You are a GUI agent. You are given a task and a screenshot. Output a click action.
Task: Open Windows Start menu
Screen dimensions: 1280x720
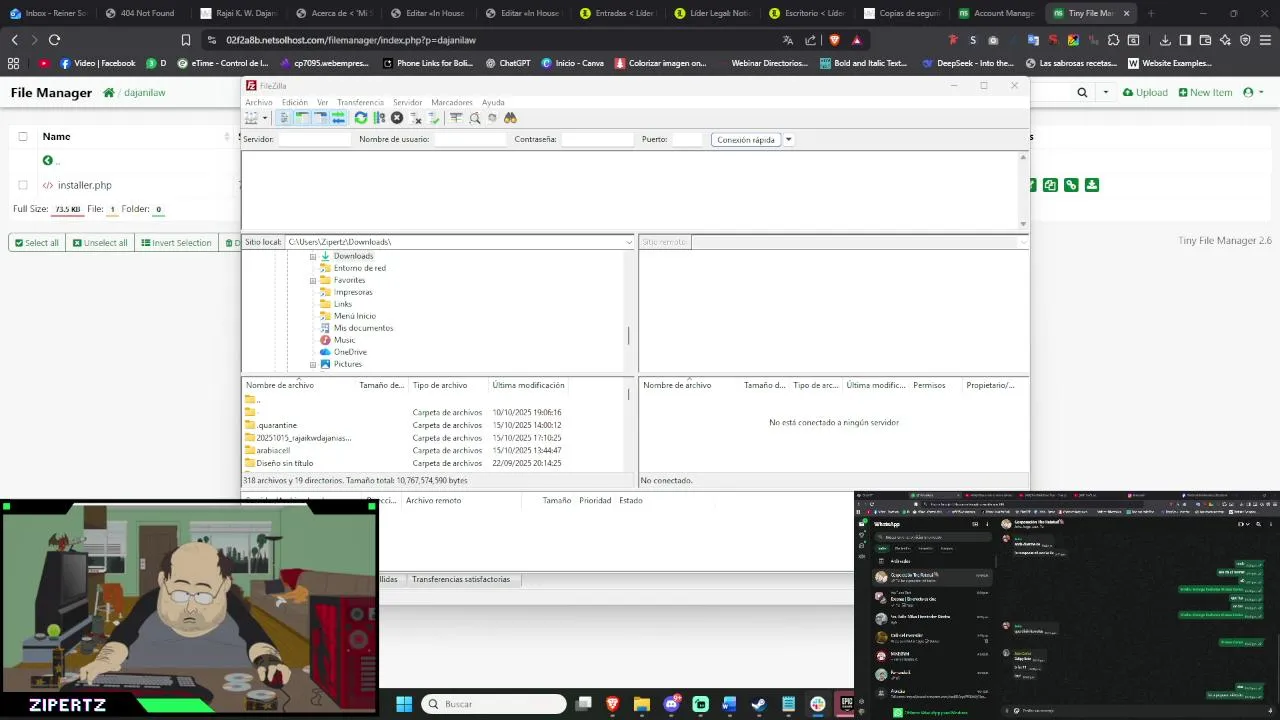[404, 704]
